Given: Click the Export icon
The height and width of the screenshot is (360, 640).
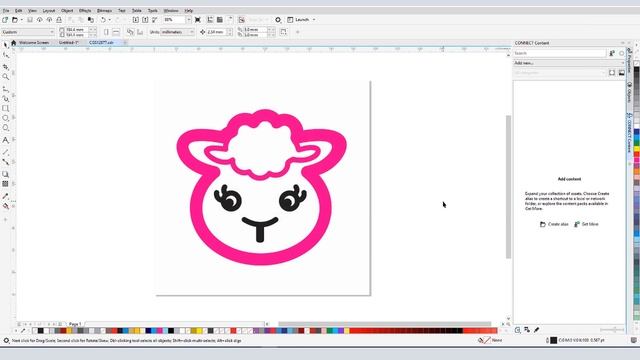Looking at the screenshot, I should pos(145,20).
